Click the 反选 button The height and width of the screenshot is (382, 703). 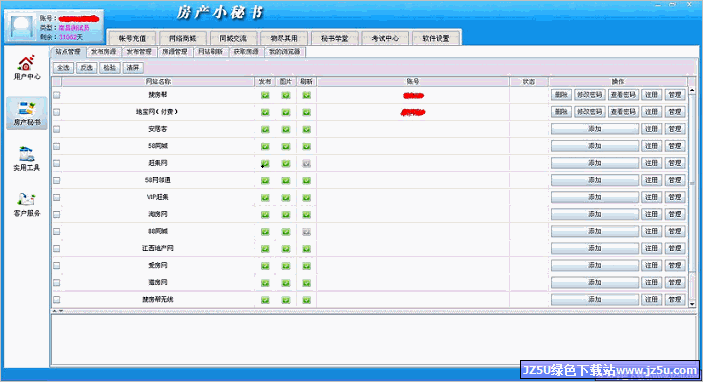click(87, 68)
